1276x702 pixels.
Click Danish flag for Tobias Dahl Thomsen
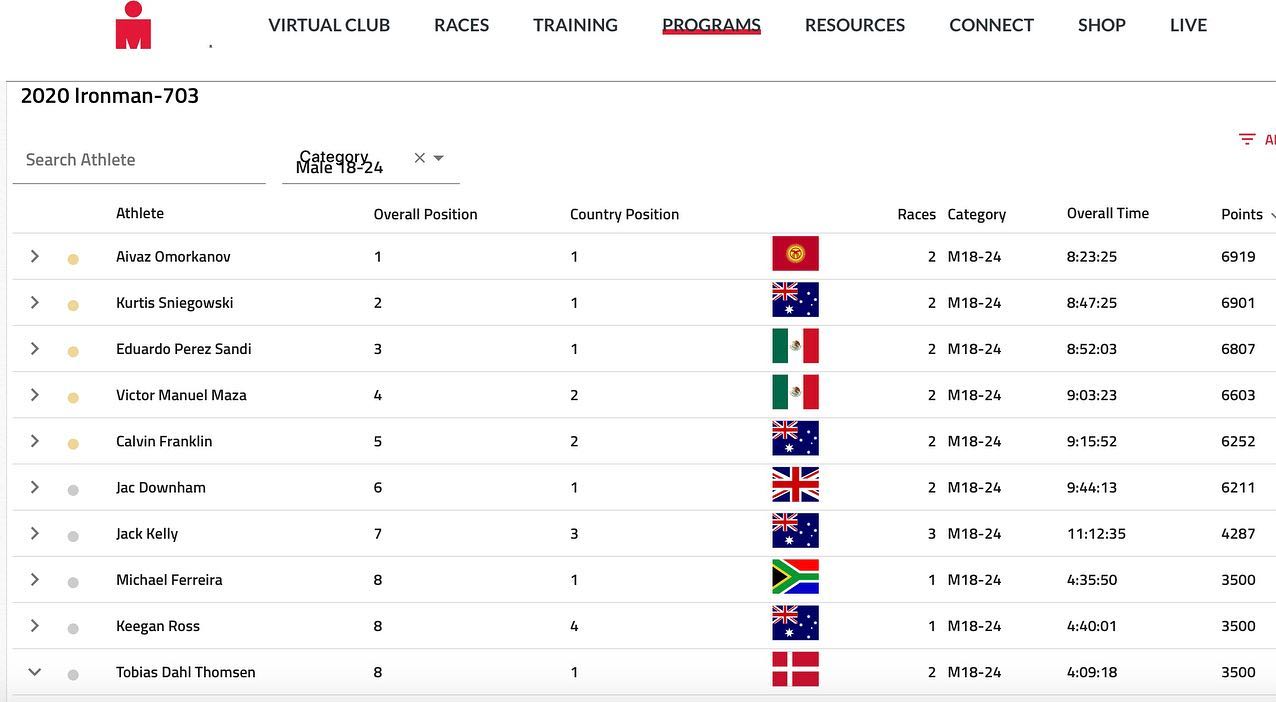coord(795,669)
